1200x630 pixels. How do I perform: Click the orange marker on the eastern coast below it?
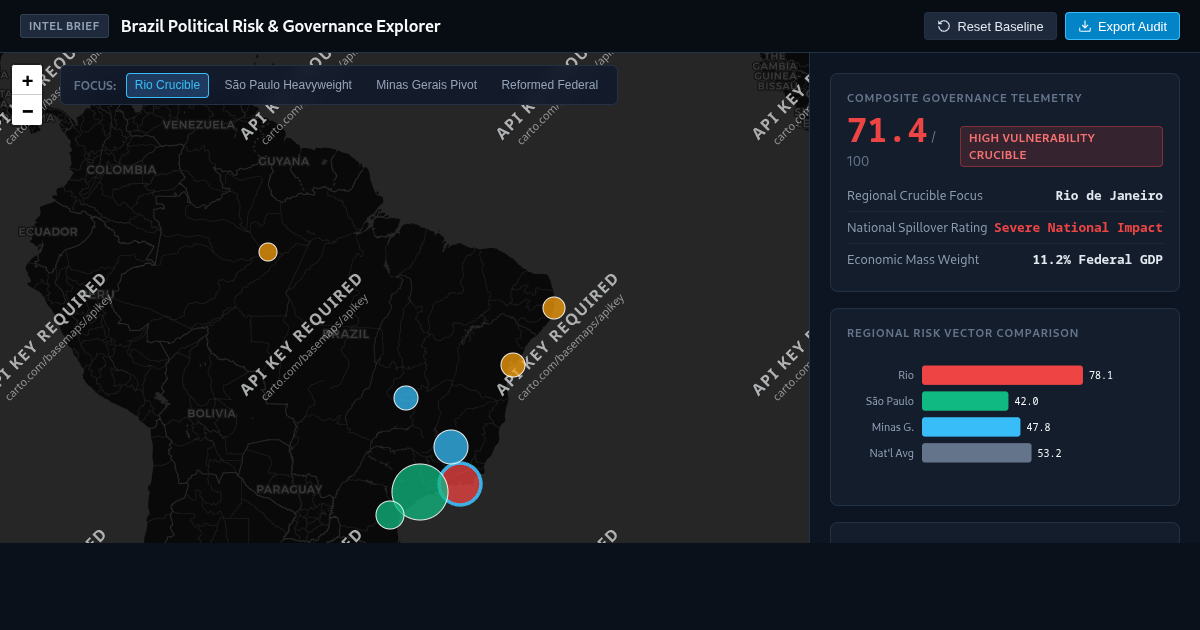pyautogui.click(x=513, y=365)
